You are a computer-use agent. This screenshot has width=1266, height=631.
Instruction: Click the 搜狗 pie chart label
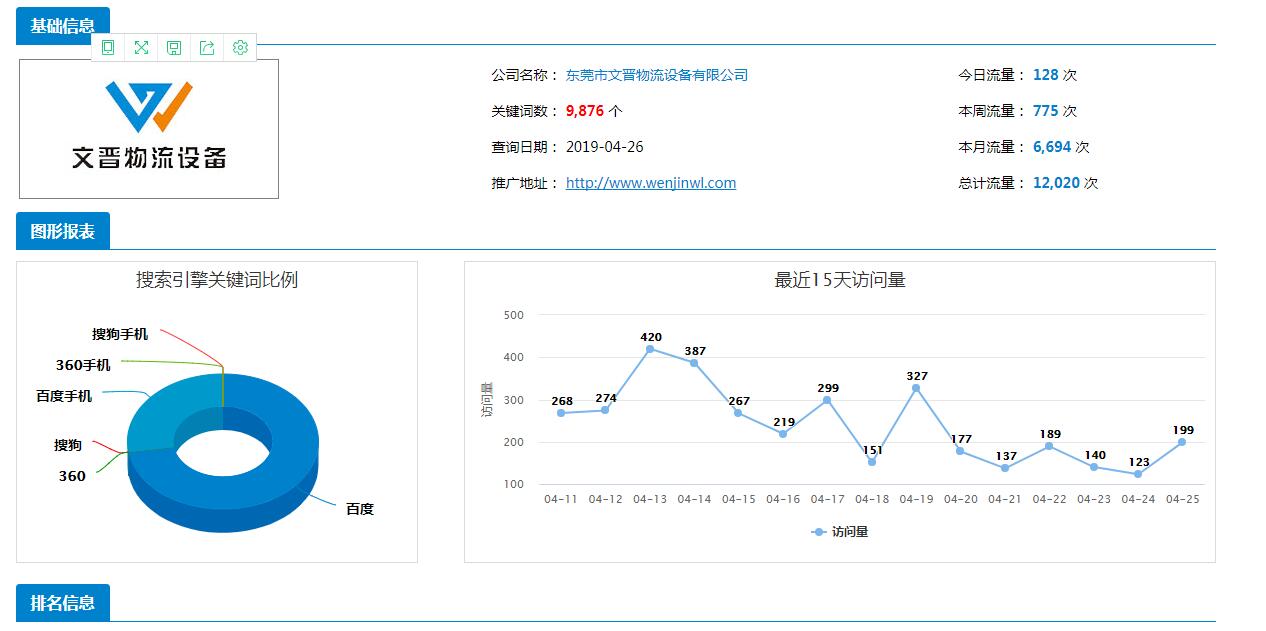pyautogui.click(x=68, y=445)
